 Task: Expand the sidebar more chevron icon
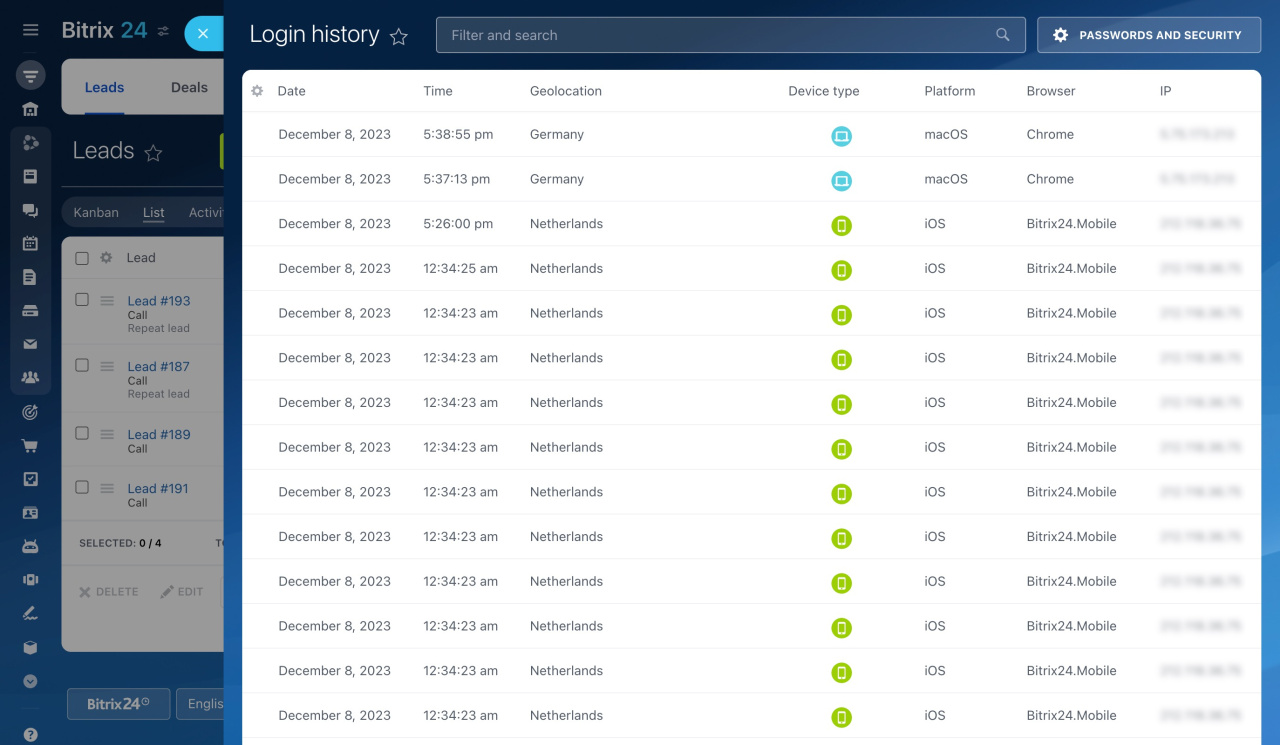pos(30,681)
